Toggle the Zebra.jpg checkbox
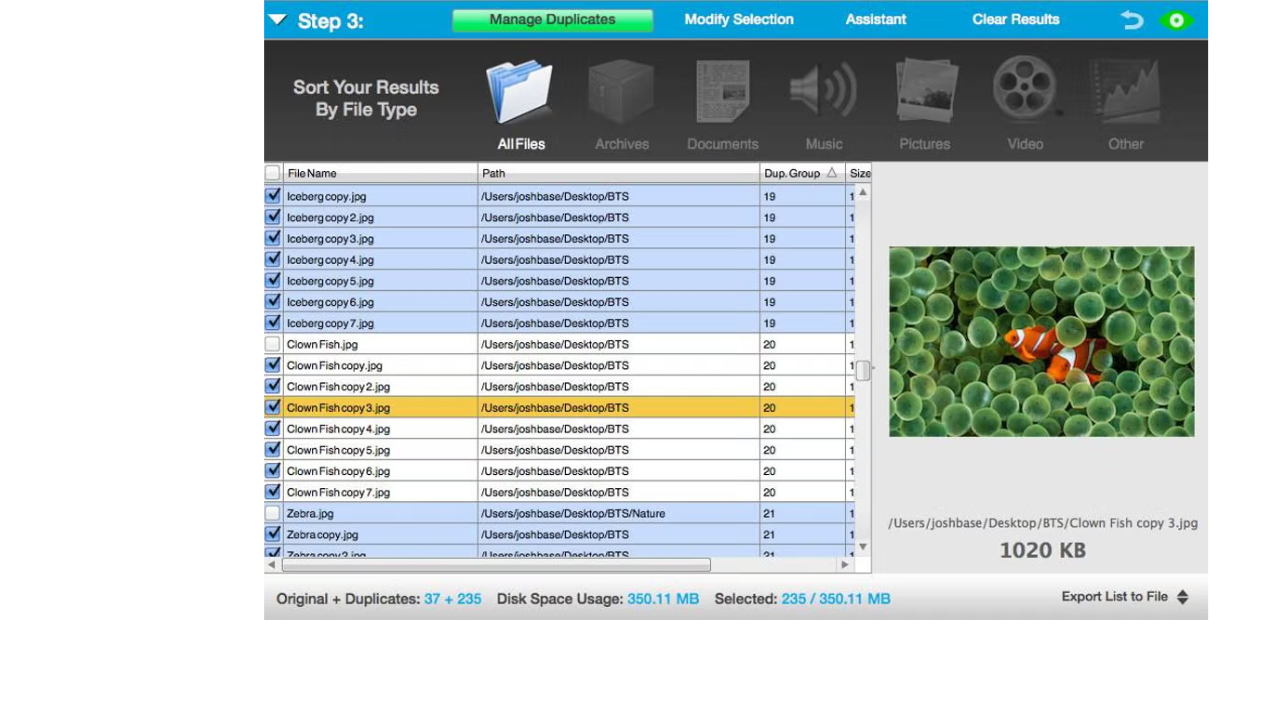This screenshot has width=1280, height=720. pyautogui.click(x=273, y=513)
